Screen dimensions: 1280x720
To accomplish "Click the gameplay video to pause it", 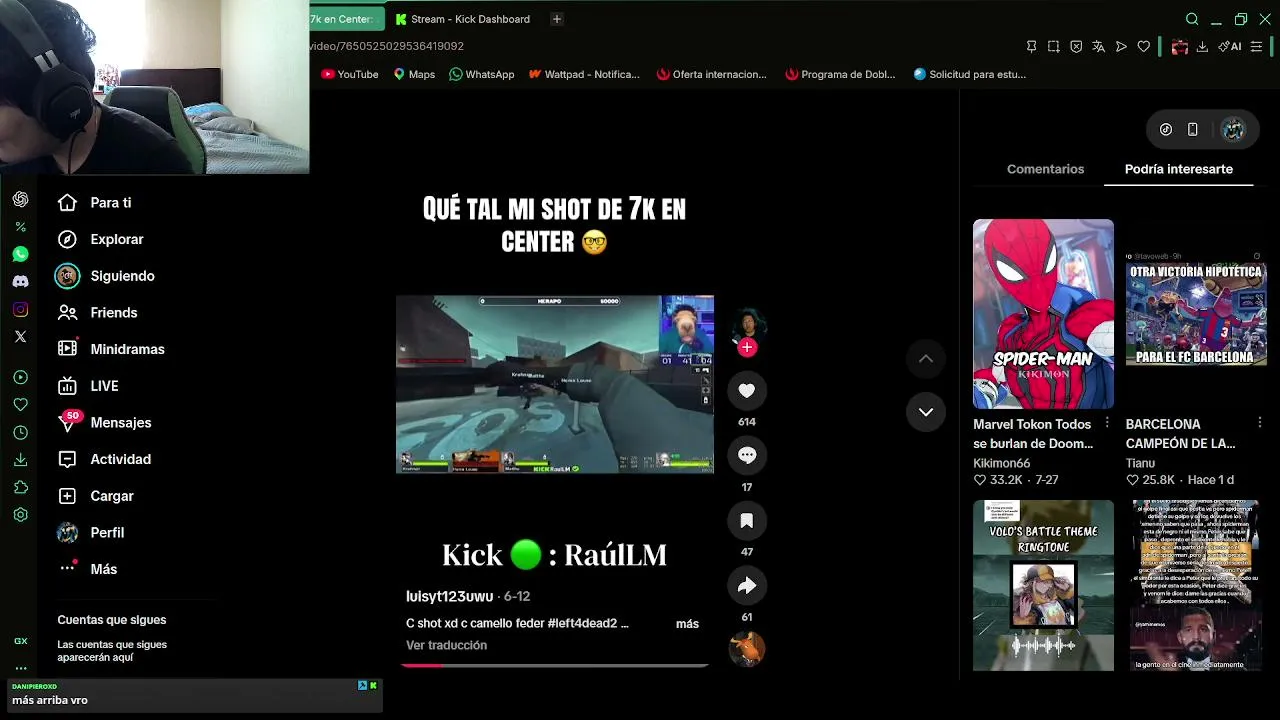I will 555,384.
